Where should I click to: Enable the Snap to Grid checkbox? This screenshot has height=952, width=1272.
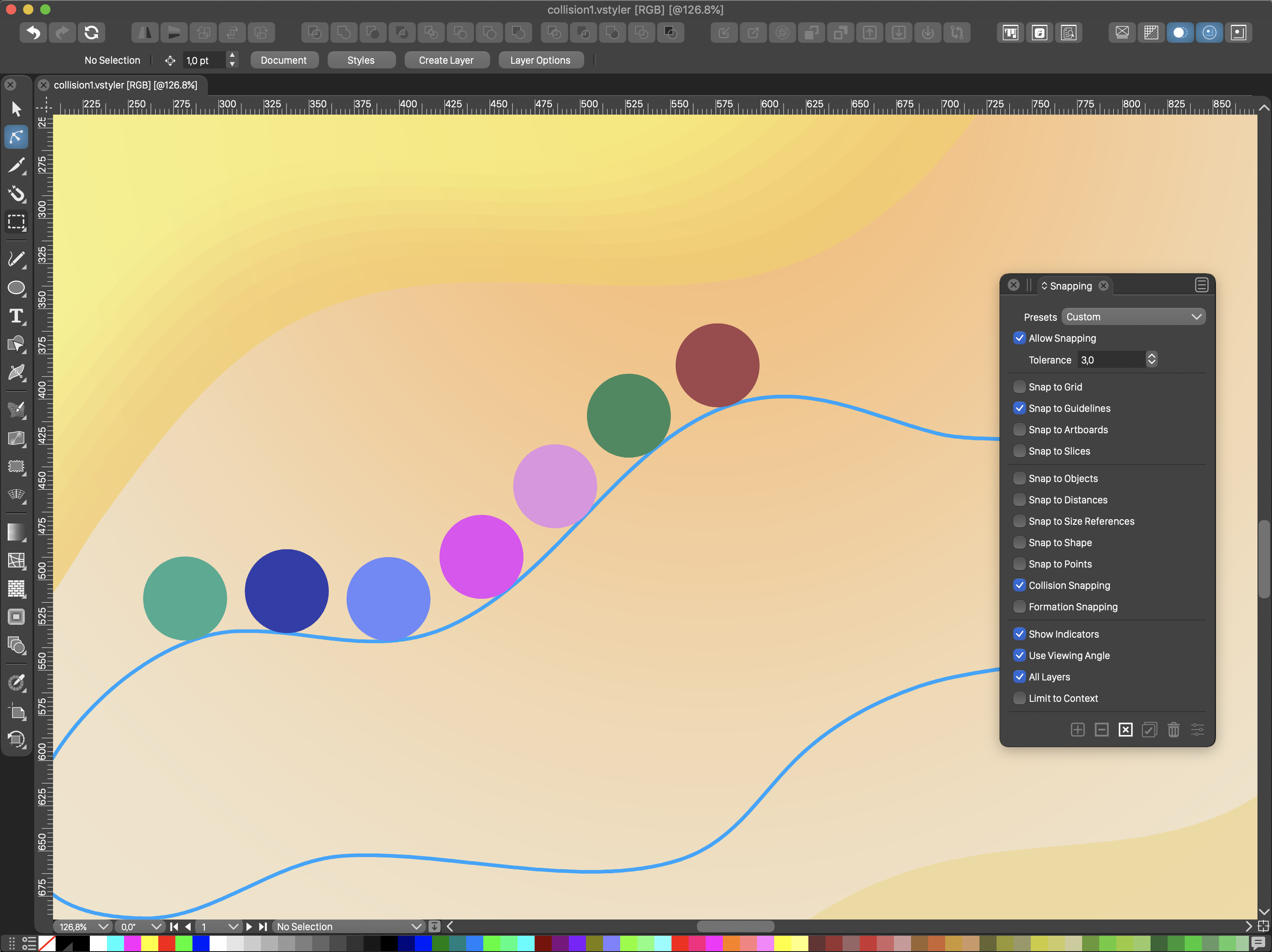1020,387
